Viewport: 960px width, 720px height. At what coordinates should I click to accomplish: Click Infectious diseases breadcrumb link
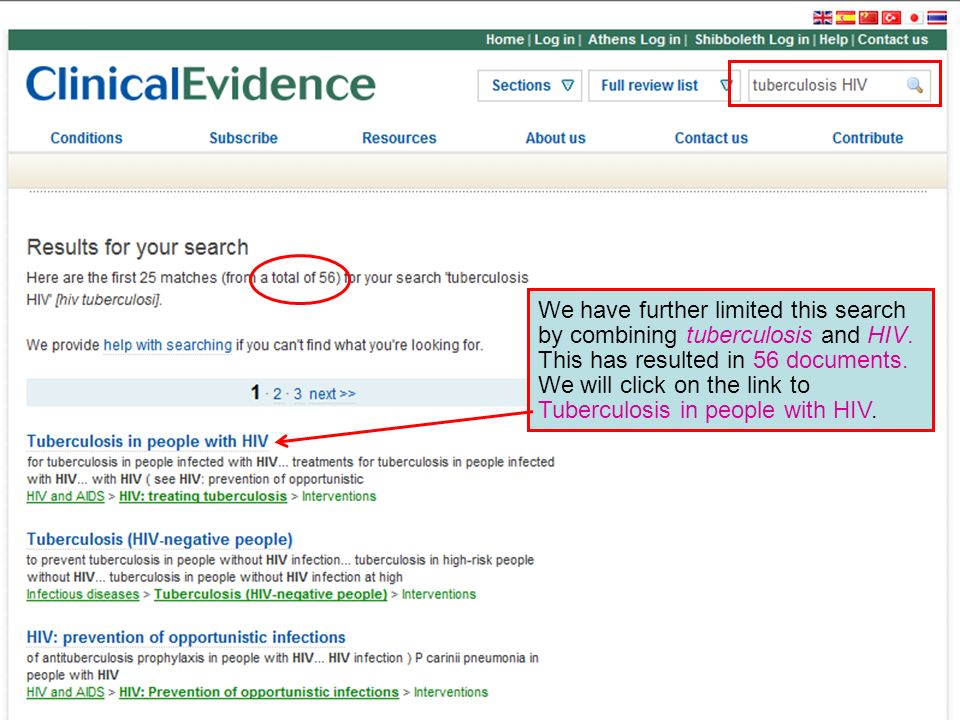click(83, 594)
